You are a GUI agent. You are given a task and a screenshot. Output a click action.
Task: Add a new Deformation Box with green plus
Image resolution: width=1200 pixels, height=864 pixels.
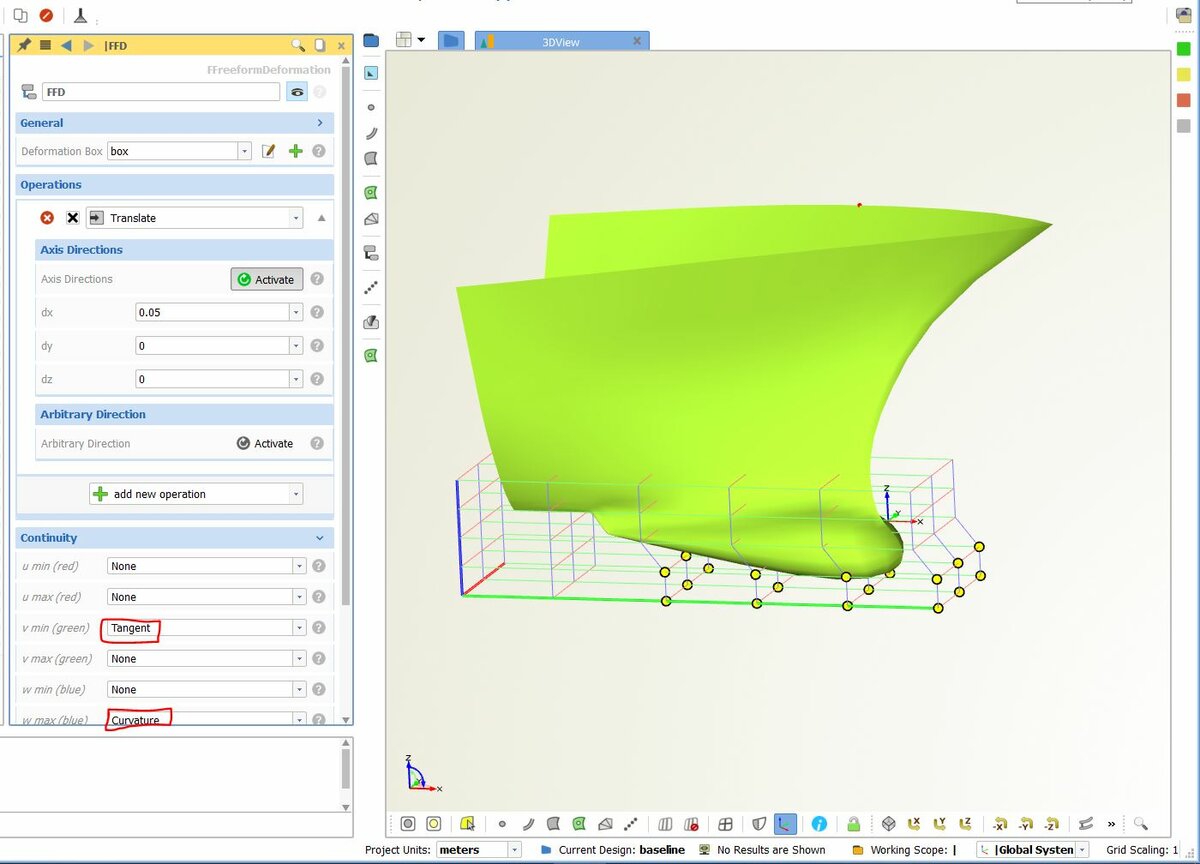point(295,151)
